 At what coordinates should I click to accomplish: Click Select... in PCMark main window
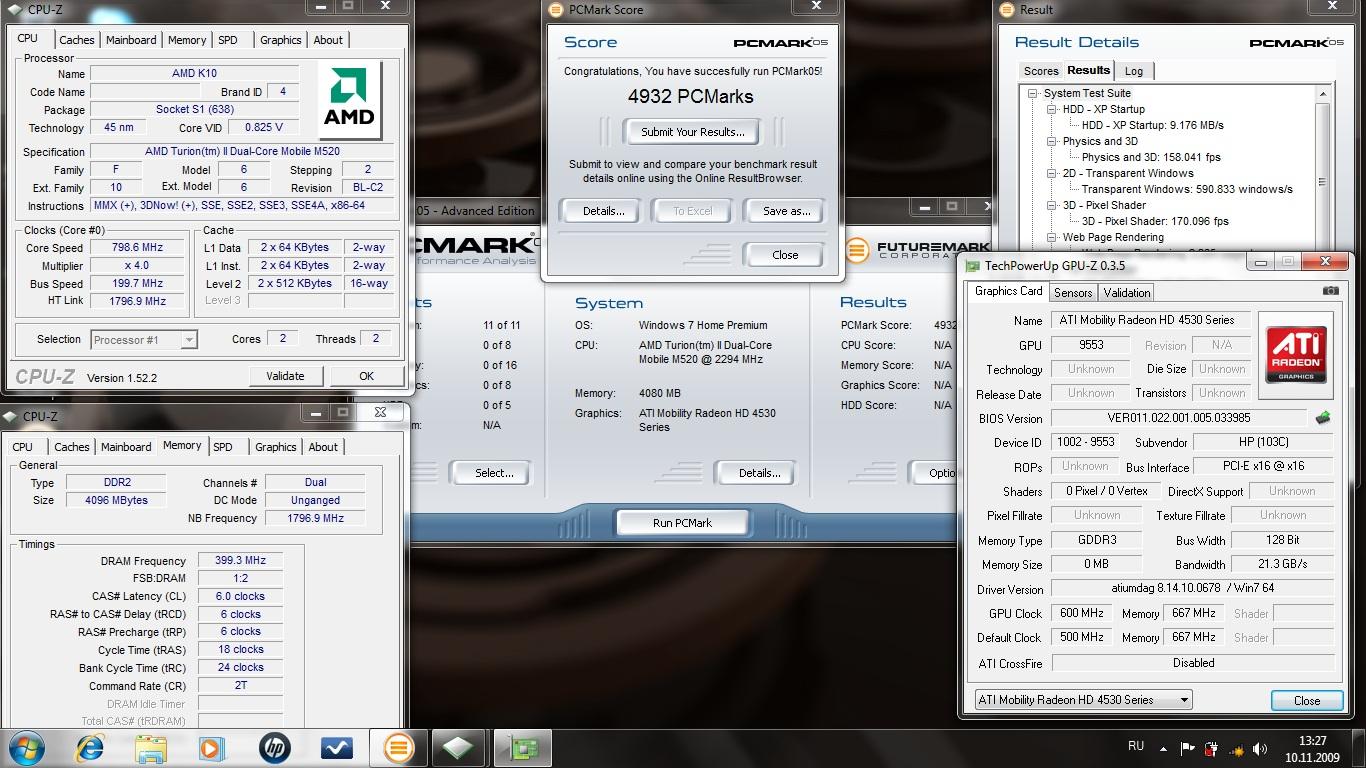494,473
